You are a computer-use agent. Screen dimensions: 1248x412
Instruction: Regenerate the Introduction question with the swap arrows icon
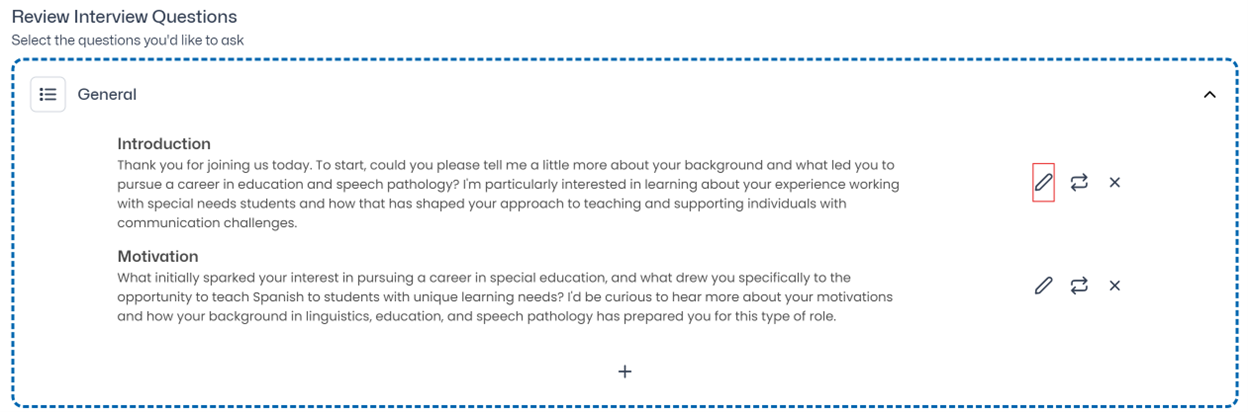1079,183
